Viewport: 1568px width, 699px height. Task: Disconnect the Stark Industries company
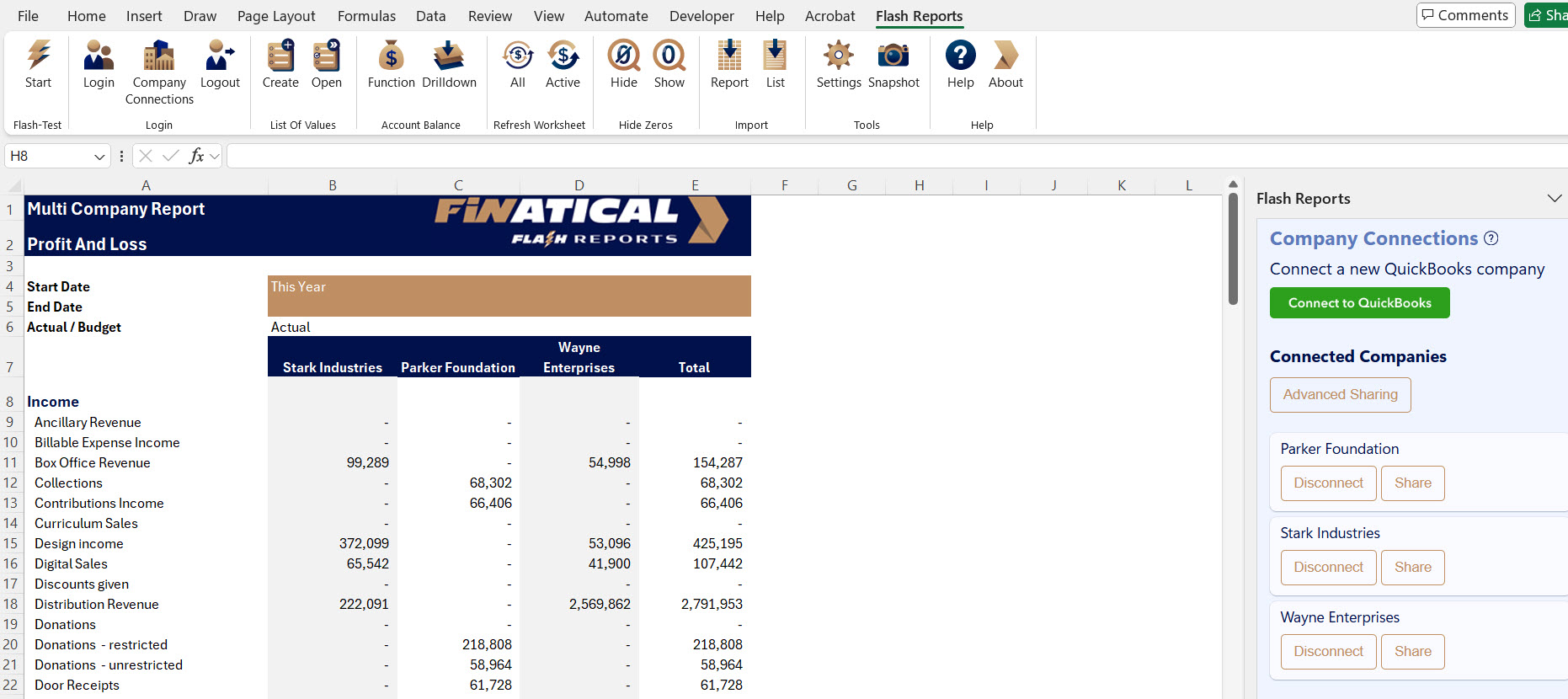coord(1329,568)
